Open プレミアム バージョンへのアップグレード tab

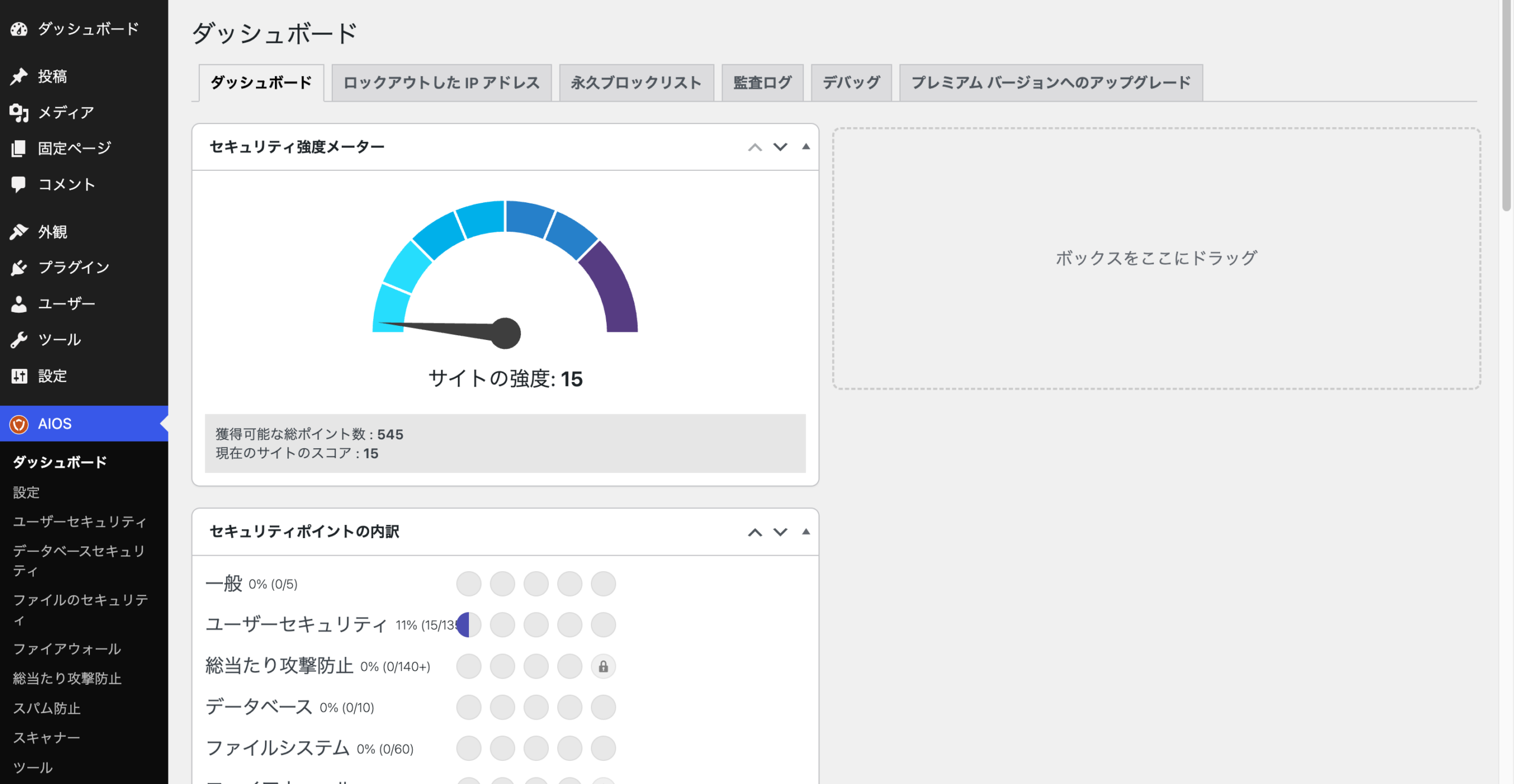coord(1051,83)
